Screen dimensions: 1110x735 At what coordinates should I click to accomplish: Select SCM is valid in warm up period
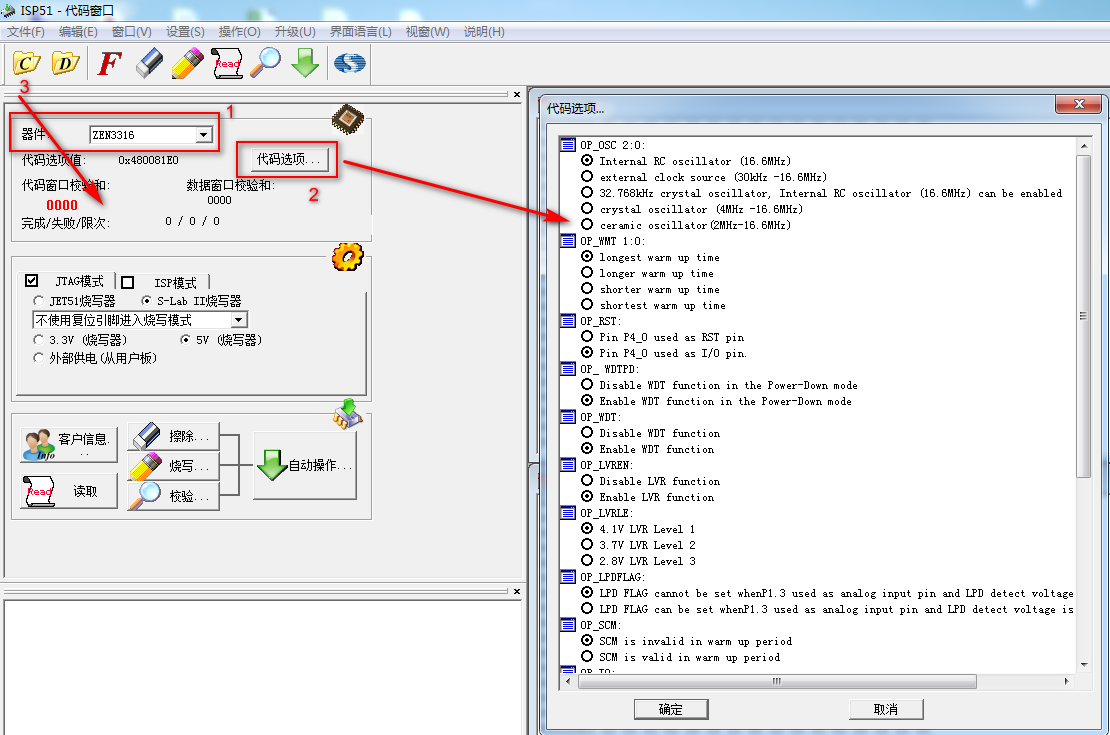point(587,657)
